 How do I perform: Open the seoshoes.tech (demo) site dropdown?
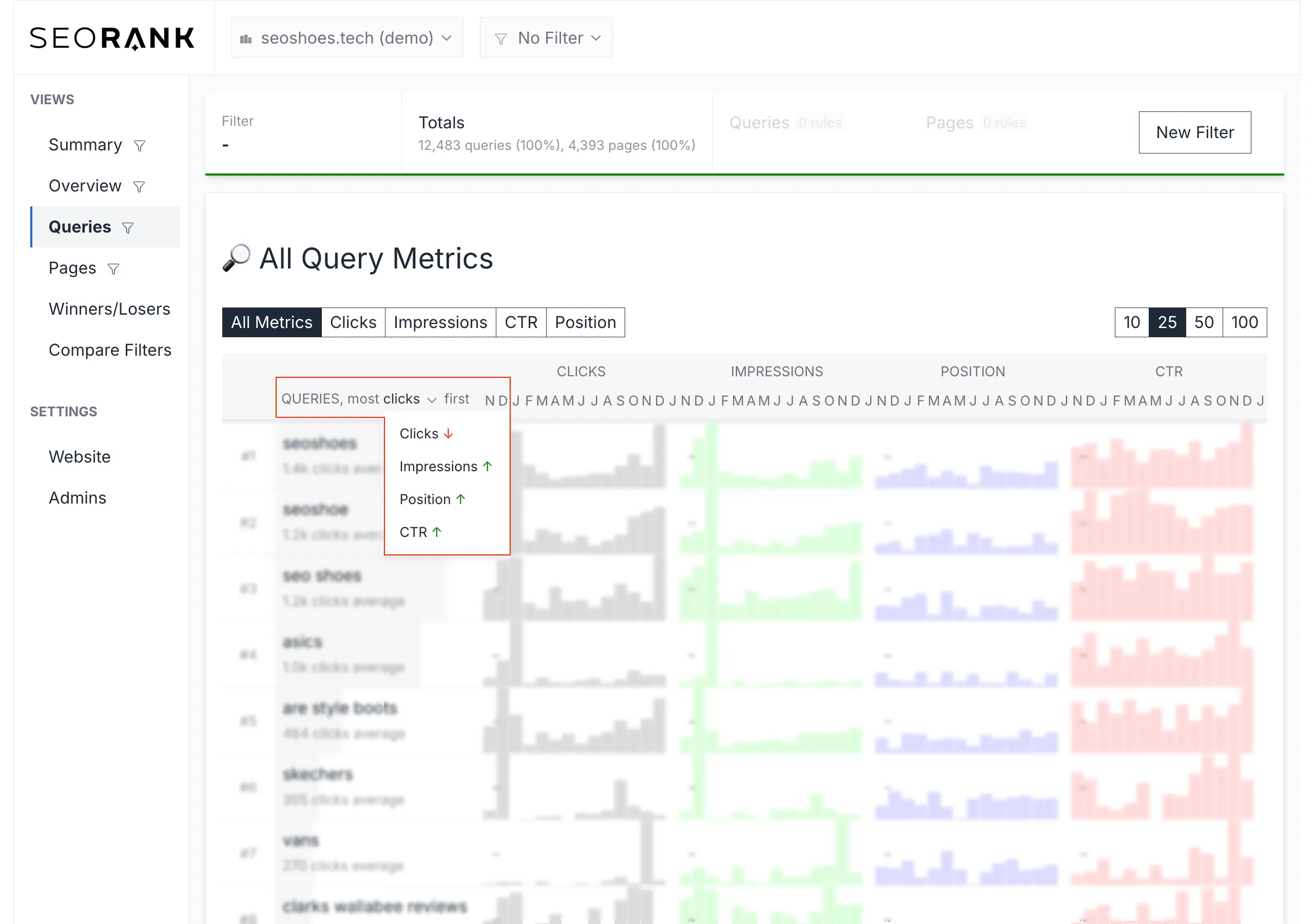click(347, 38)
